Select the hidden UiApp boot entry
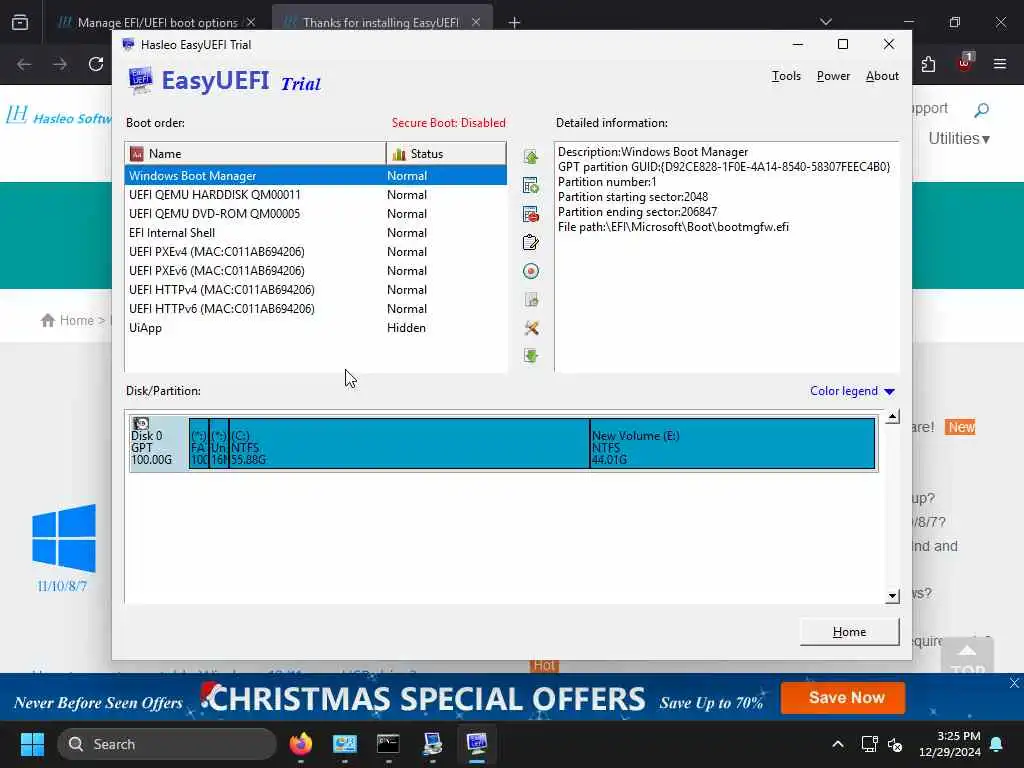1024x768 pixels. [315, 328]
